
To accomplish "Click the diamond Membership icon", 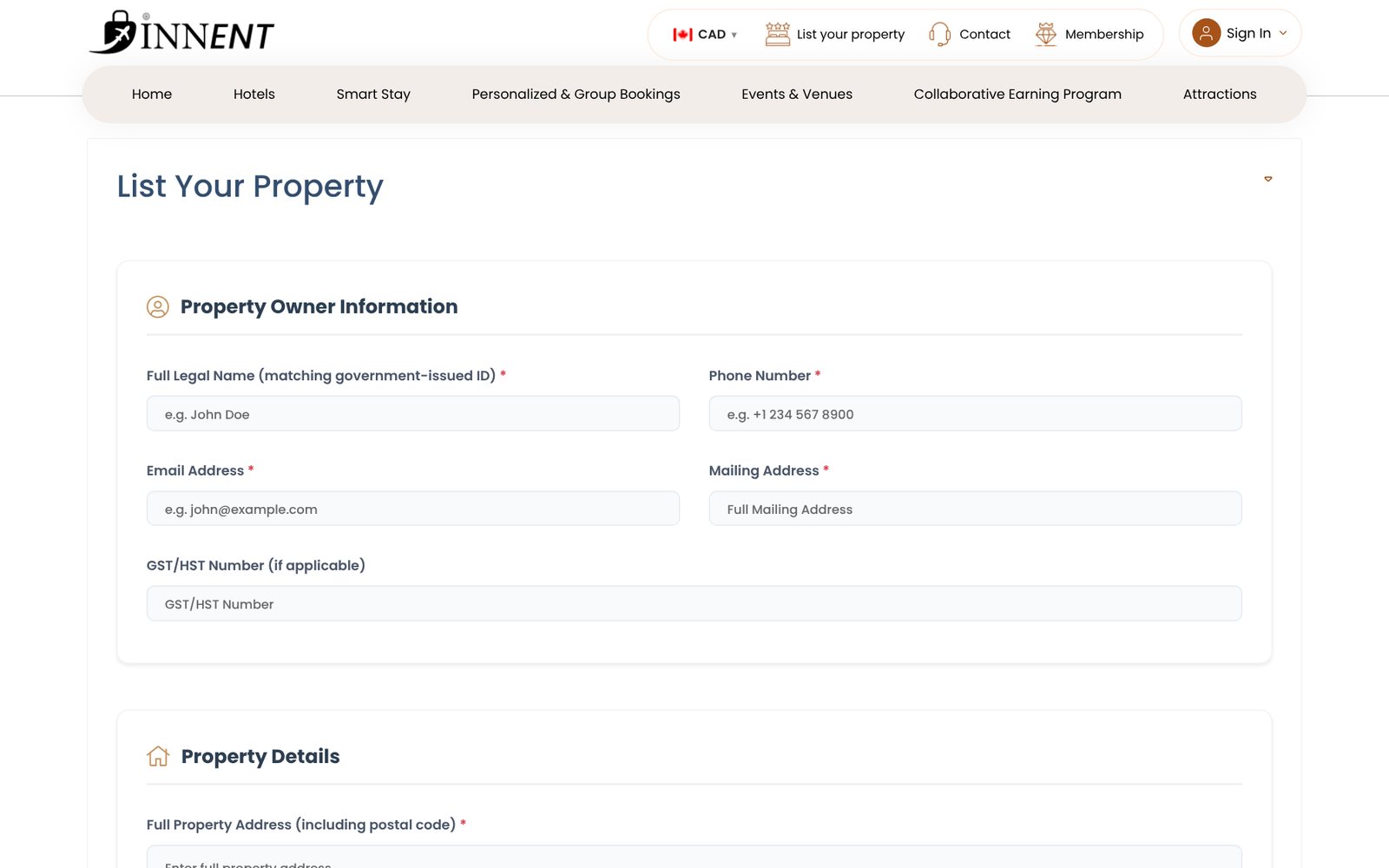I will tap(1046, 34).
